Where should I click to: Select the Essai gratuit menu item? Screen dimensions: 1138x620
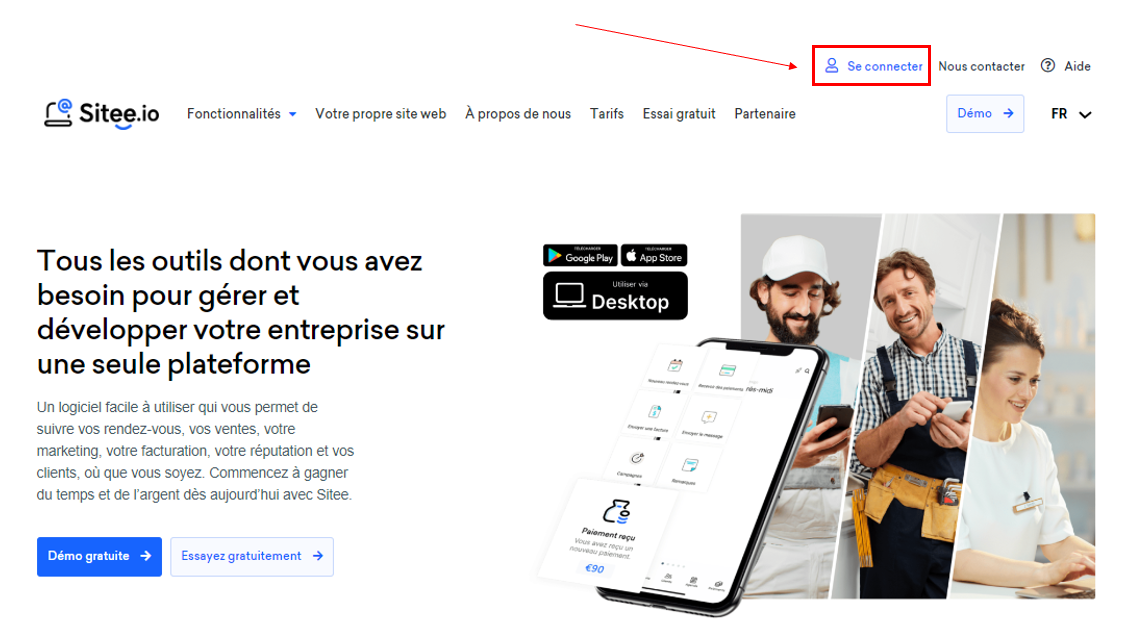[679, 114]
